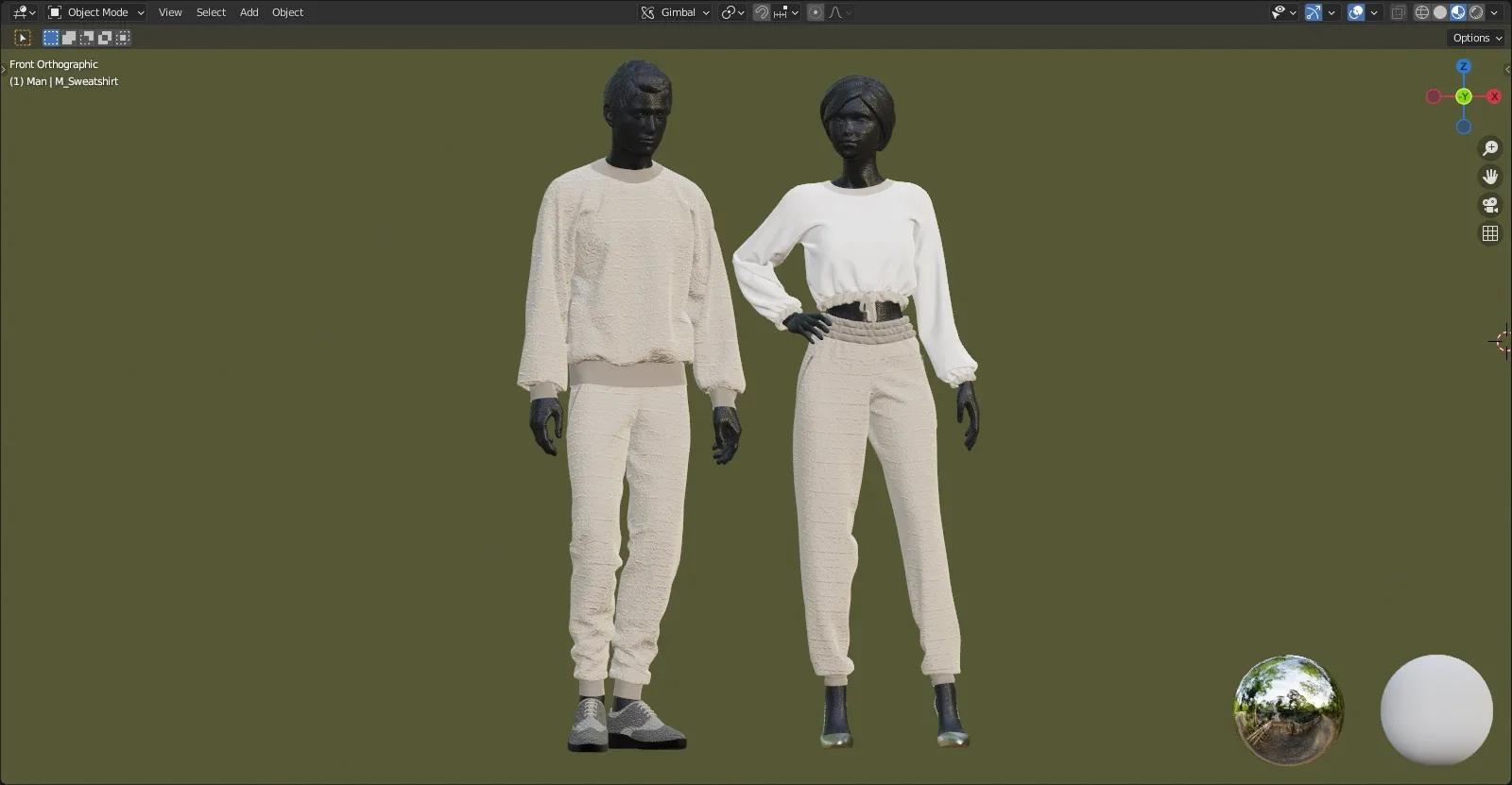Click the pan view hand icon
The image size is (1512, 785).
tap(1490, 177)
